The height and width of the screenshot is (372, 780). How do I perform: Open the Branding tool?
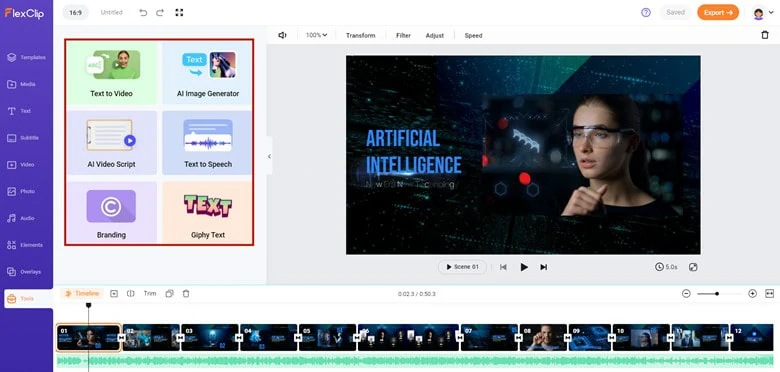click(111, 212)
